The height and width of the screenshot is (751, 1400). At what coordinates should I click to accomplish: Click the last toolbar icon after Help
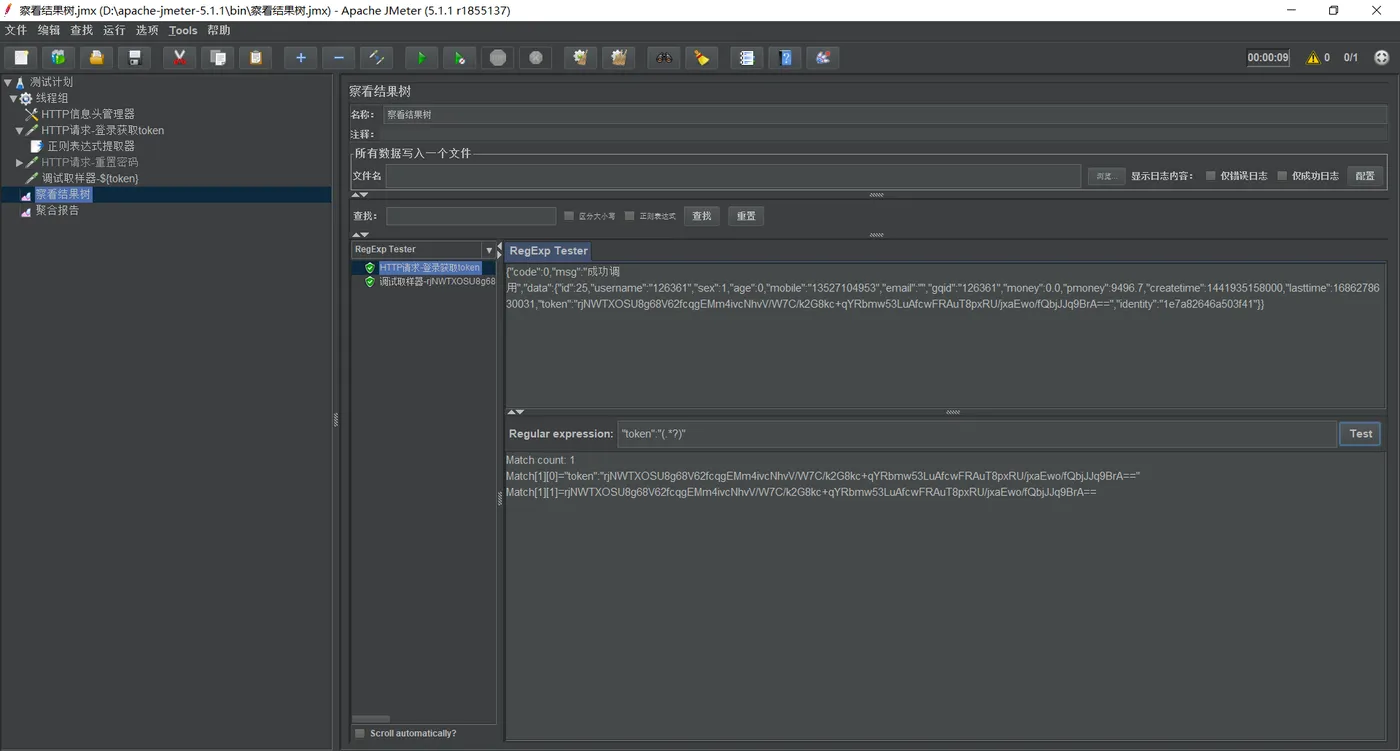point(822,58)
